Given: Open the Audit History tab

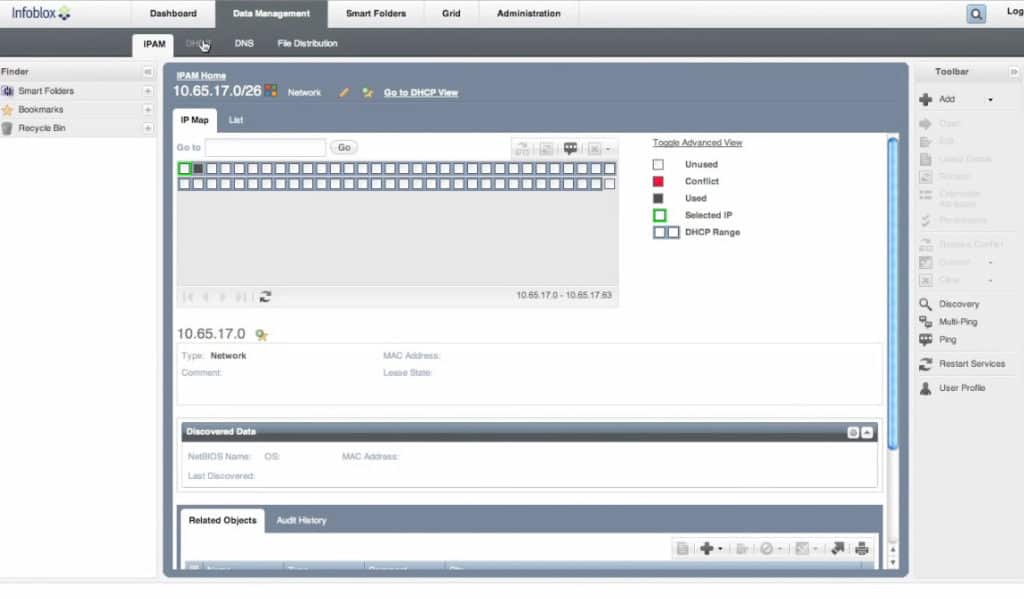Looking at the screenshot, I should pyautogui.click(x=301, y=521).
